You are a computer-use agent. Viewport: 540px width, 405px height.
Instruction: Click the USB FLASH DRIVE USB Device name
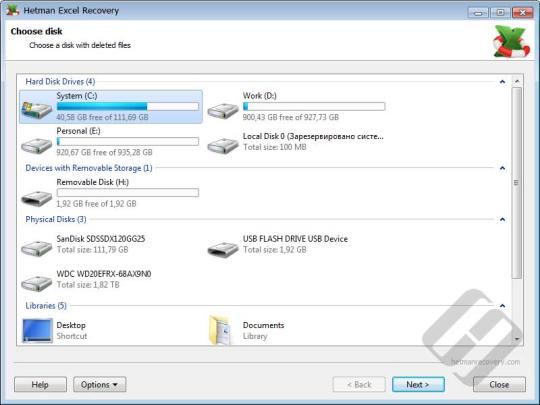pyautogui.click(x=295, y=239)
